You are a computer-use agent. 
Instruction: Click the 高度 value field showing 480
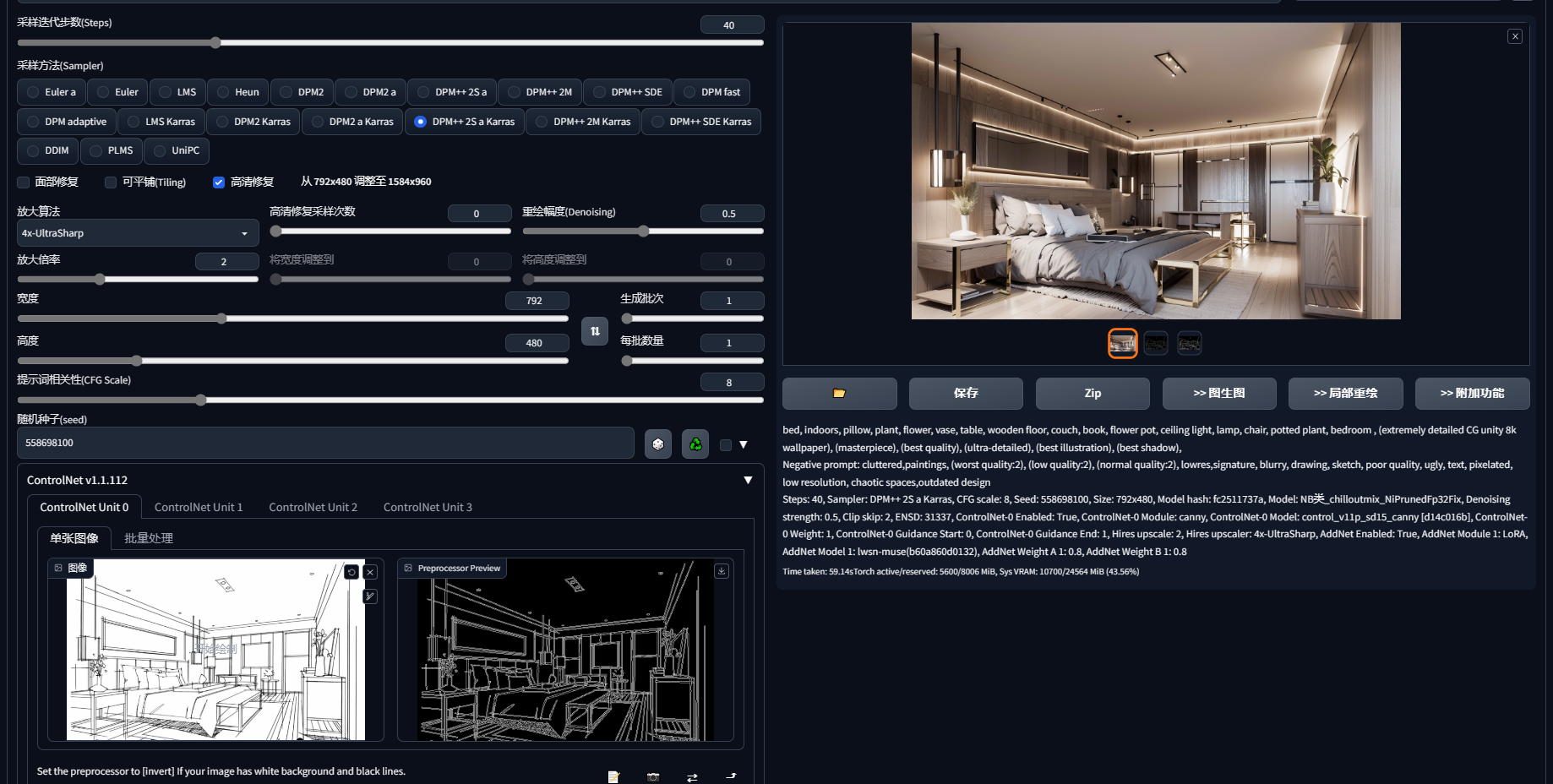[537, 343]
